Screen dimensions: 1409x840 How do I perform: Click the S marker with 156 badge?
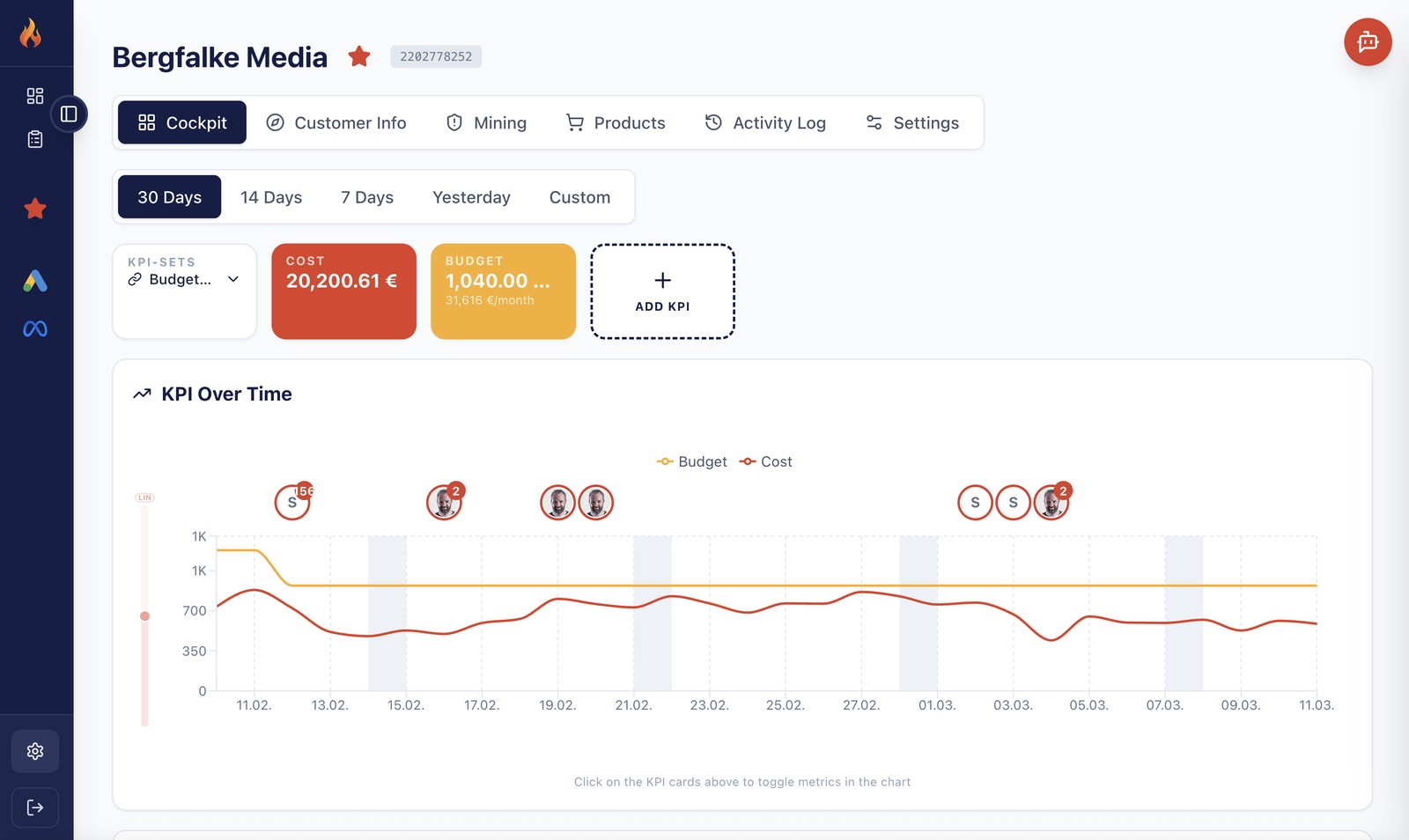click(292, 503)
